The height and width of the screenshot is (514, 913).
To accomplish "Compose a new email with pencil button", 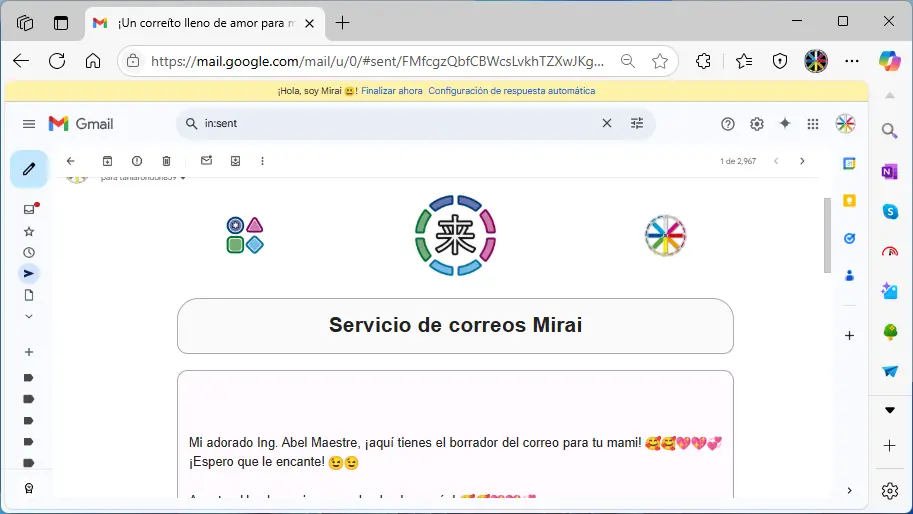I will click(29, 169).
